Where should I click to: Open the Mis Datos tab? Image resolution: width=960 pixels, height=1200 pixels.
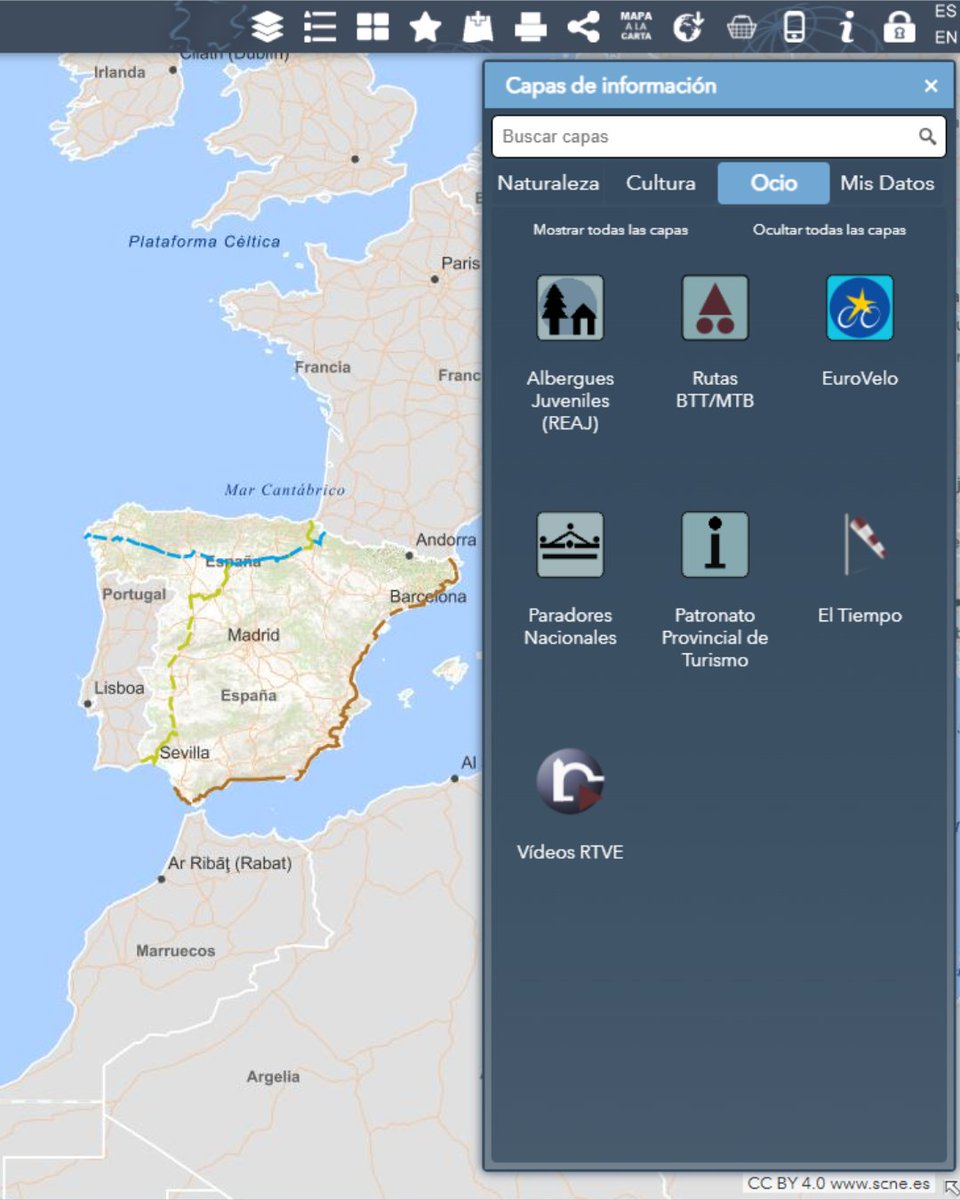point(887,183)
